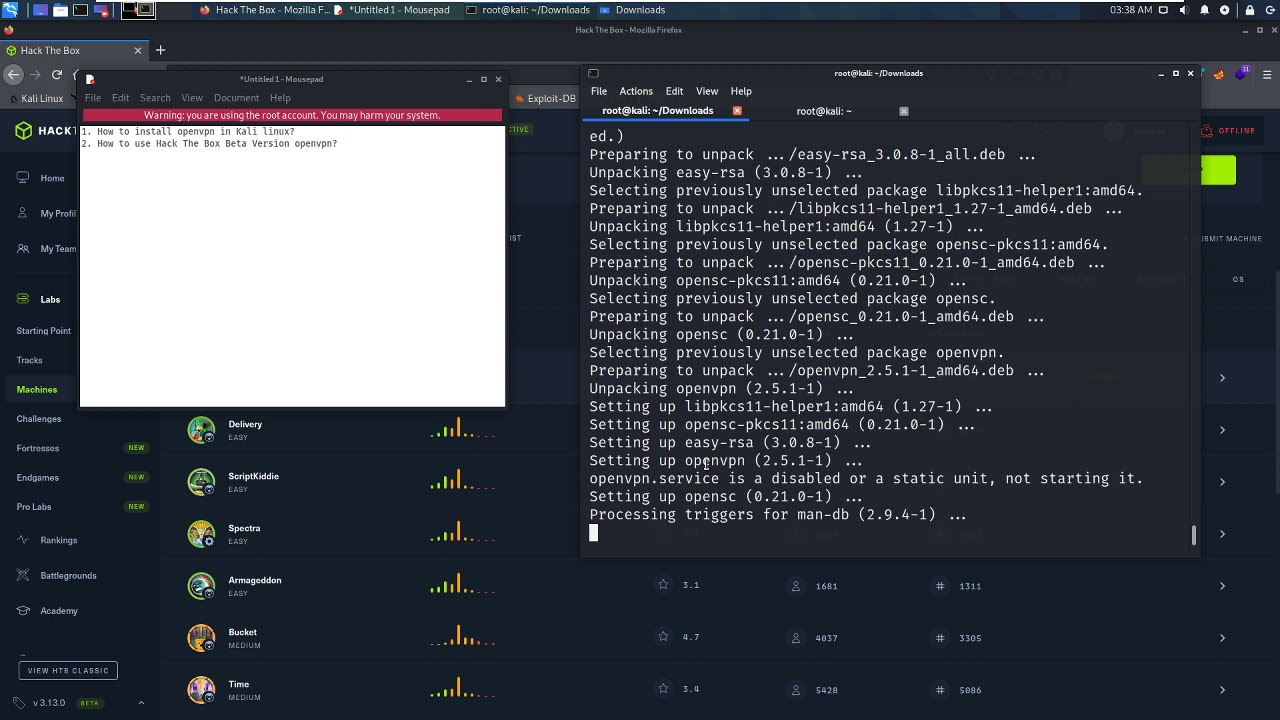Close the Hack The Box browser tab
This screenshot has width=1280, height=720.
coord(138,50)
